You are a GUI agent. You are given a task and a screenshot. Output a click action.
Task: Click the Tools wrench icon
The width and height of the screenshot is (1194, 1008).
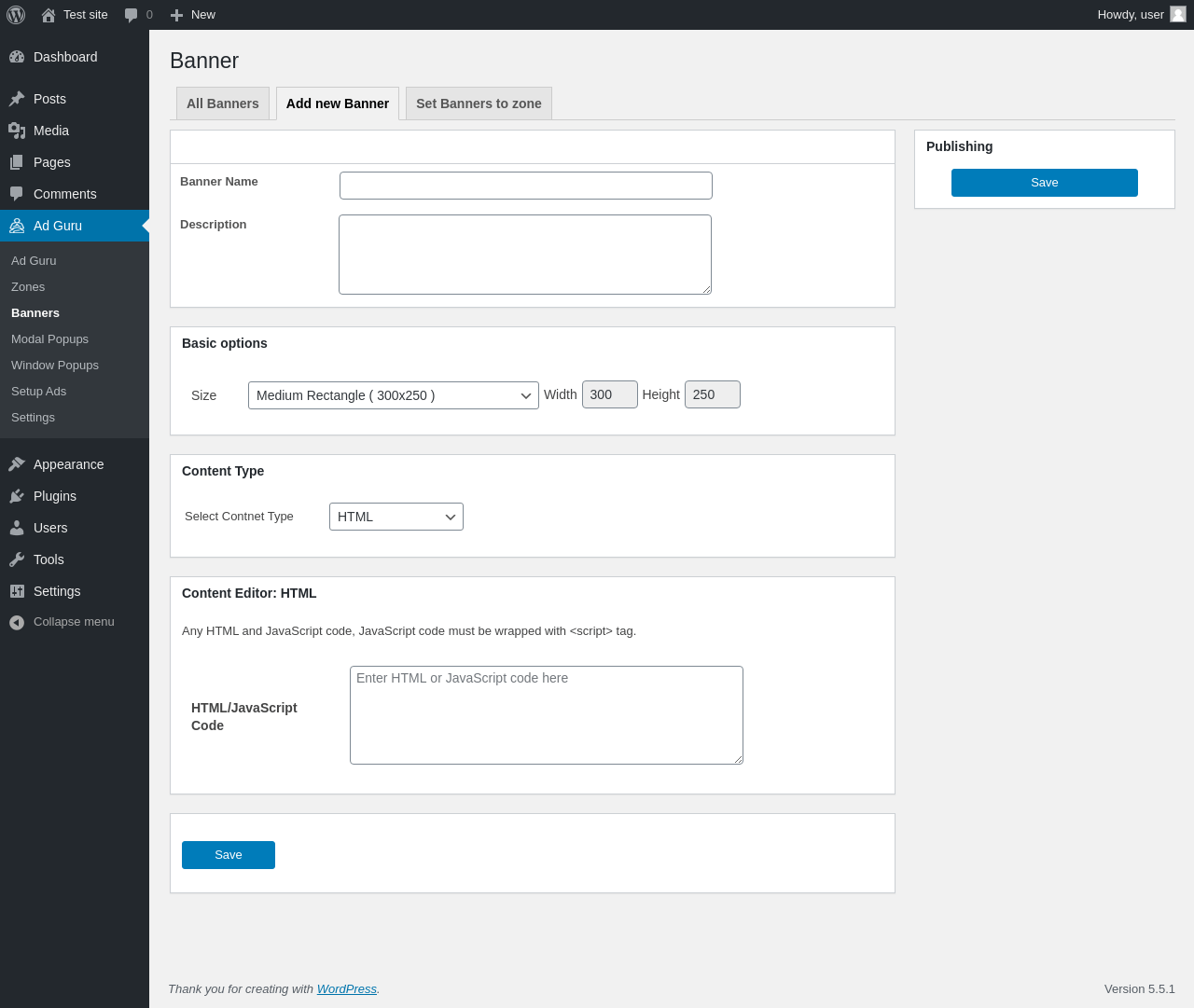17,559
